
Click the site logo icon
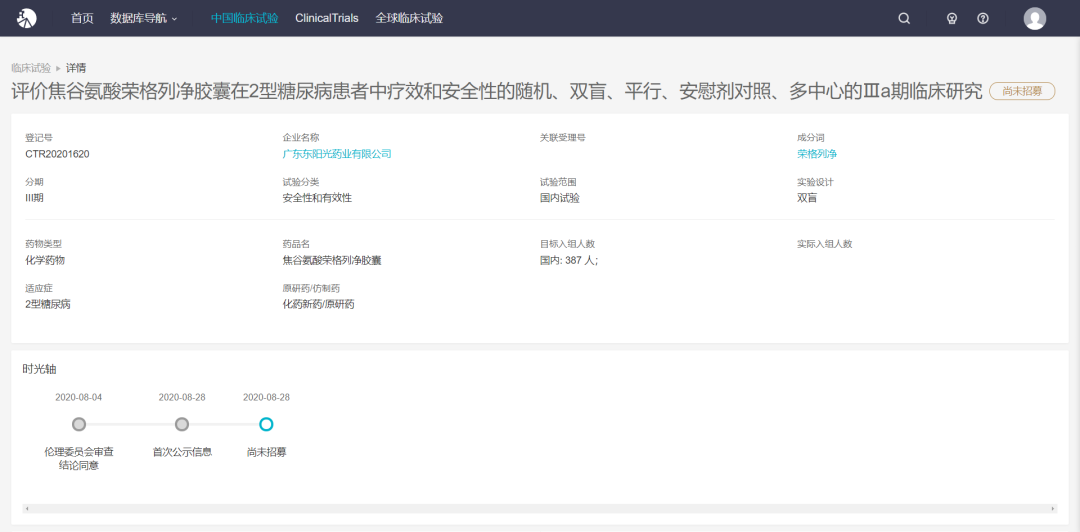[26, 19]
